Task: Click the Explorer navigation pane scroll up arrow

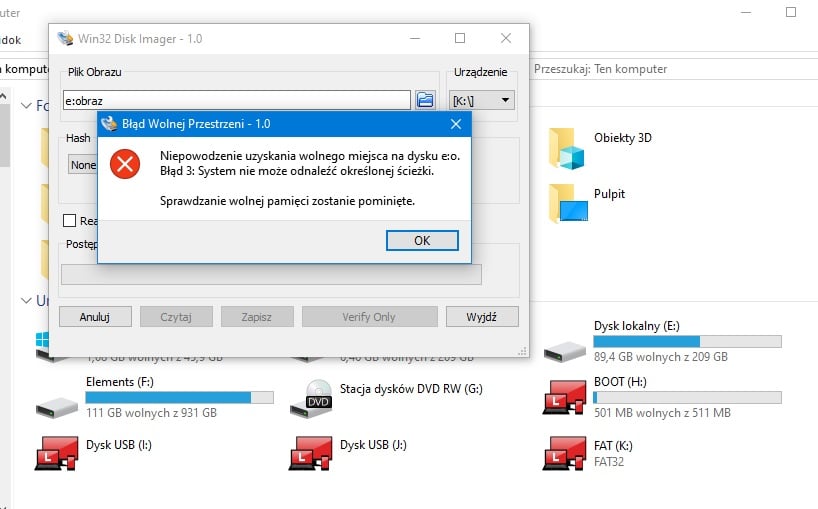Action: tap(4, 96)
